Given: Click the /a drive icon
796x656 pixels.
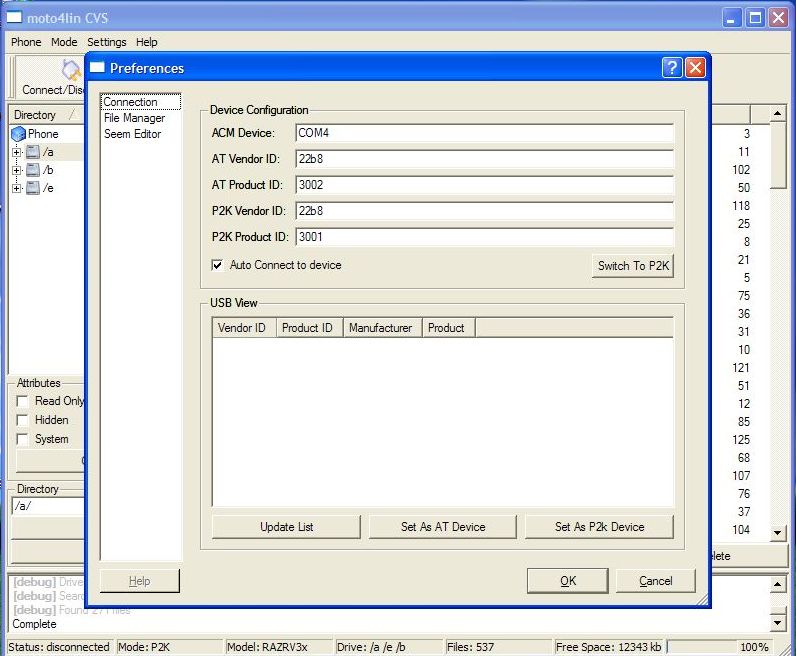Looking at the screenshot, I should (32, 152).
